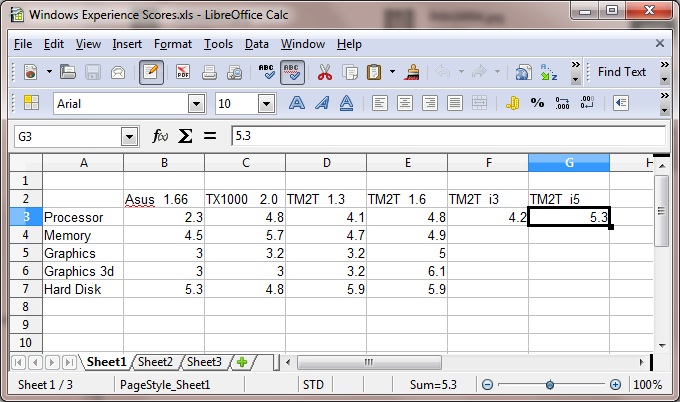
Task: Open the File menu
Action: pyautogui.click(x=23, y=44)
